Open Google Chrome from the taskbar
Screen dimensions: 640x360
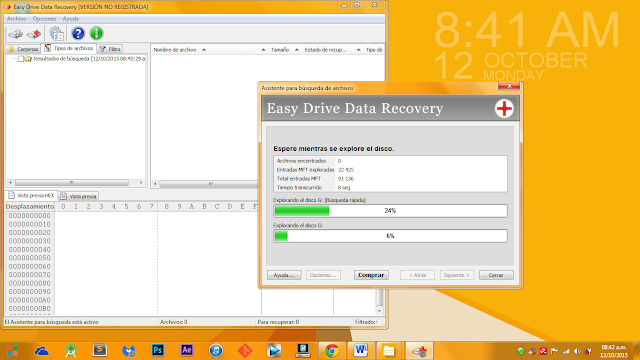click(x=332, y=351)
